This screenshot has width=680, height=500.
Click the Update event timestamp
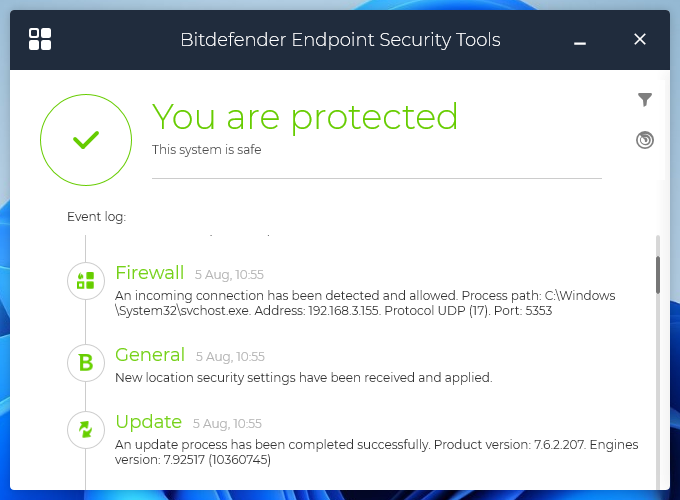(x=230, y=424)
